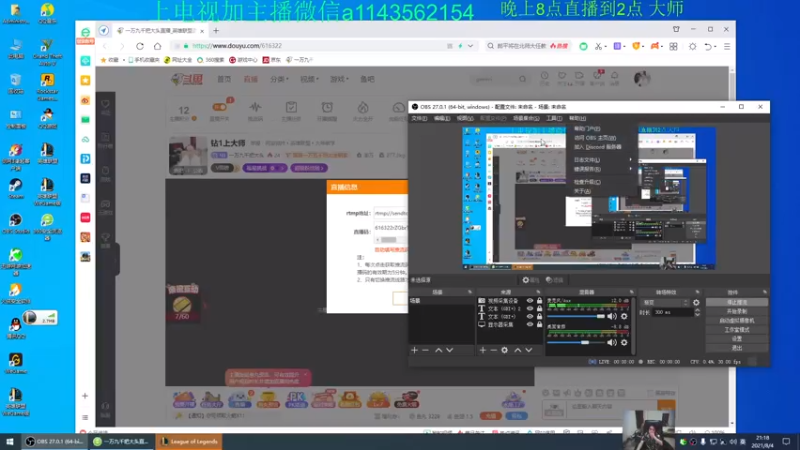The height and width of the screenshot is (450, 800).
Task: Click 开始录制 button in OBS
Action: (737, 311)
